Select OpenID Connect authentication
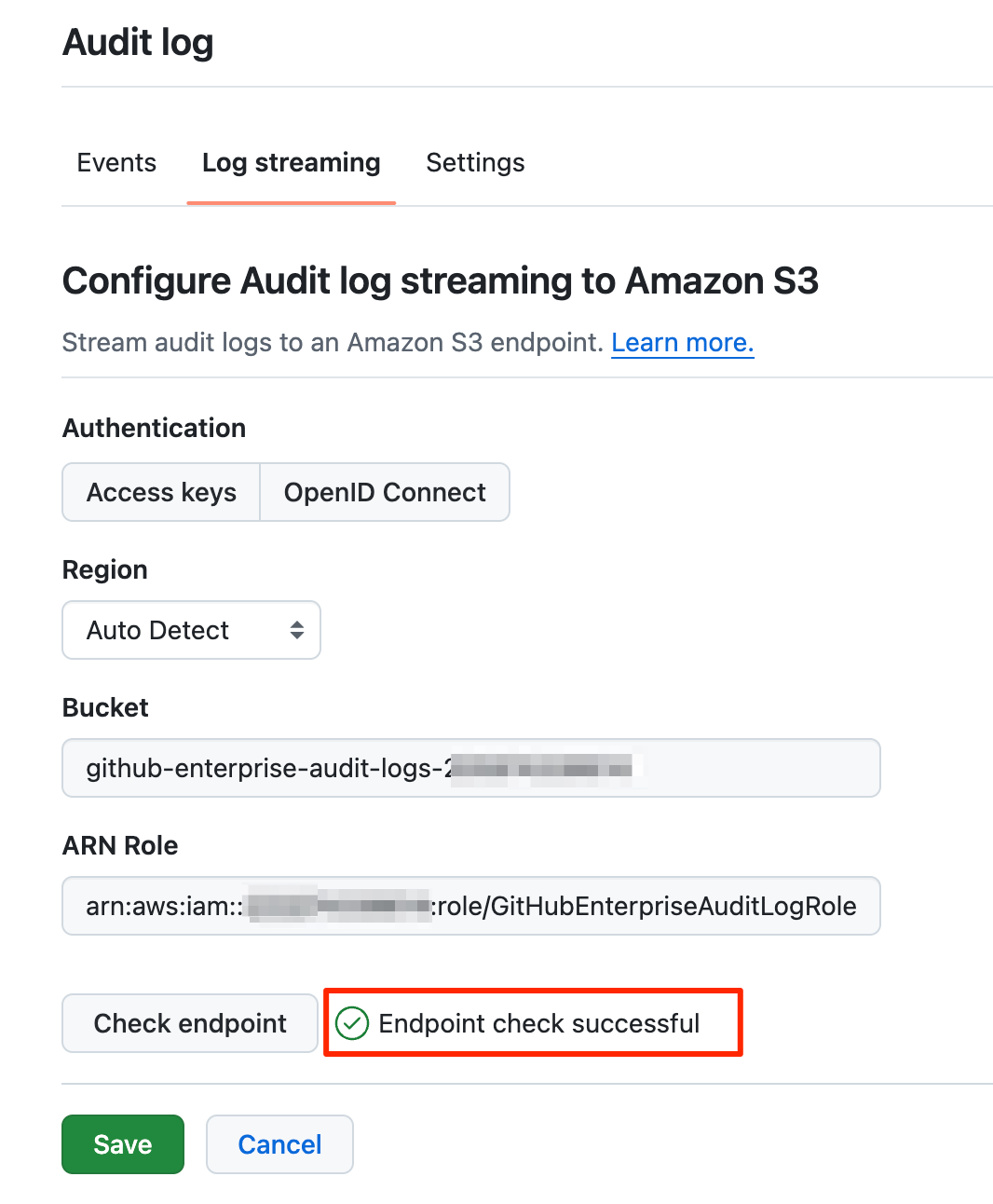This screenshot has height=1204, width=993. click(385, 492)
